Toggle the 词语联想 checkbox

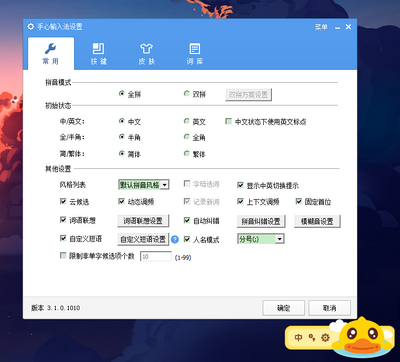click(x=63, y=220)
